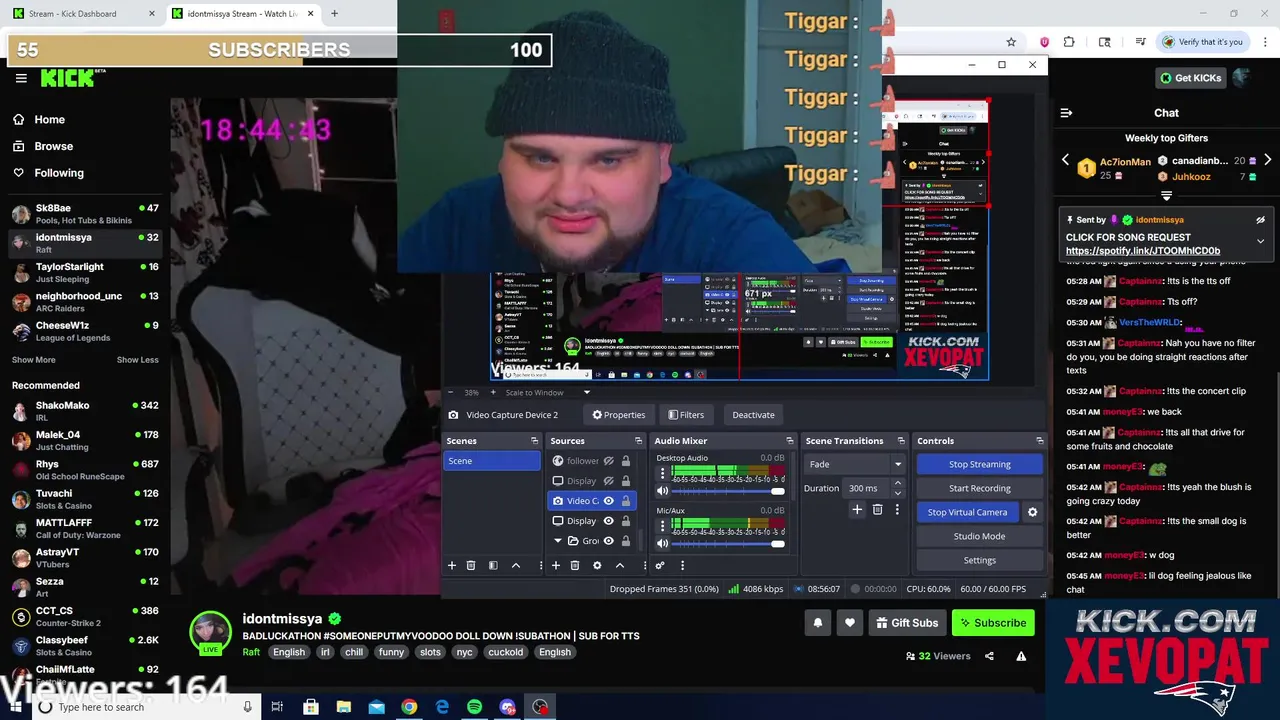Expand following list with Show More
1280x720 pixels.
(x=34, y=360)
